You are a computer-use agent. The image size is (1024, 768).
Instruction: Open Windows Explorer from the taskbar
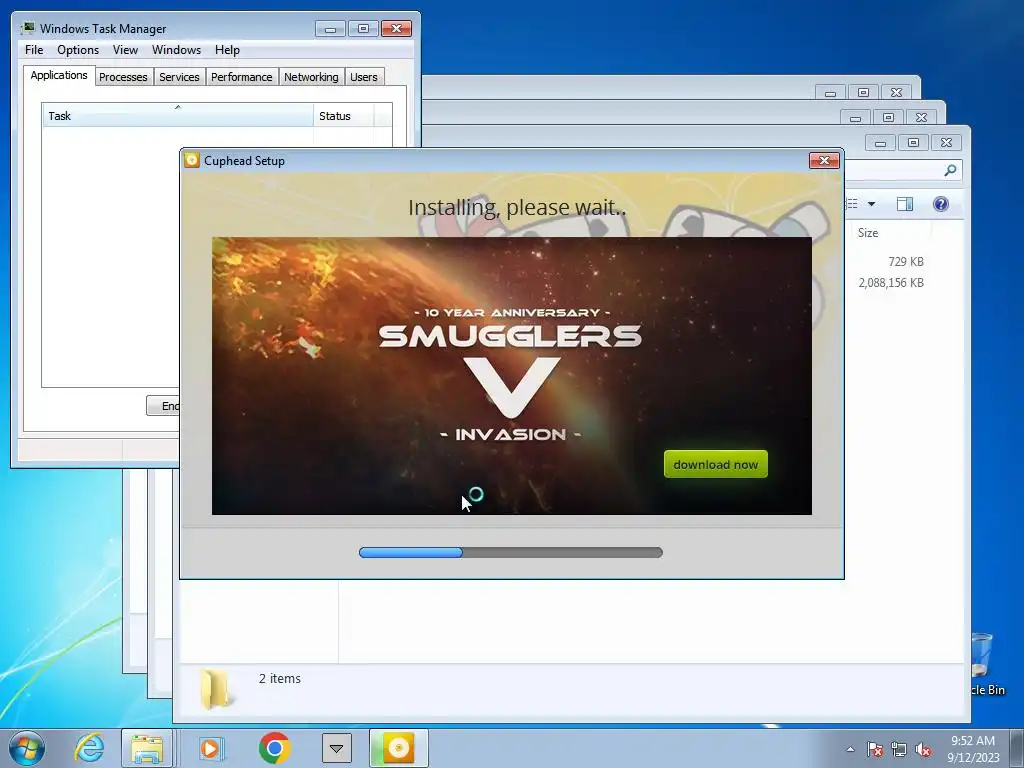coord(147,748)
